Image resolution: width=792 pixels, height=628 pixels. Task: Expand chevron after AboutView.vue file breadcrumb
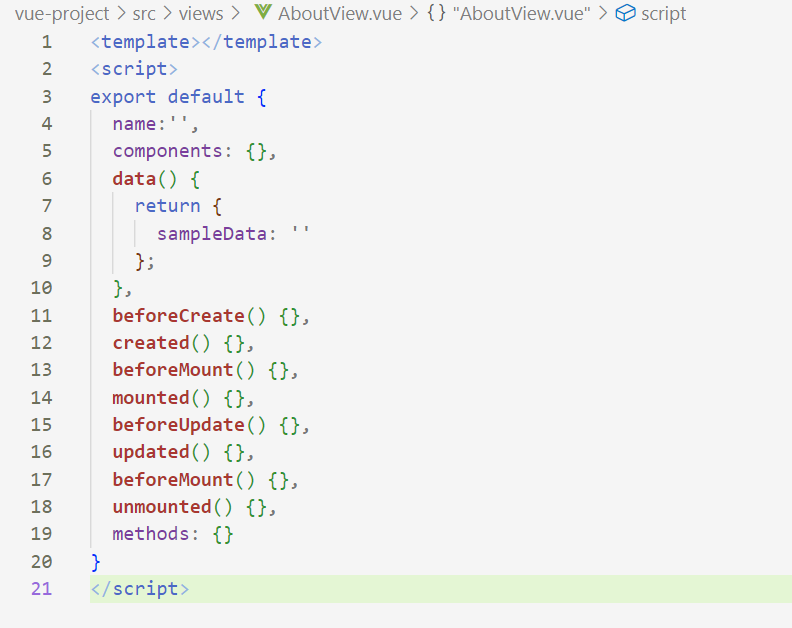tap(415, 14)
